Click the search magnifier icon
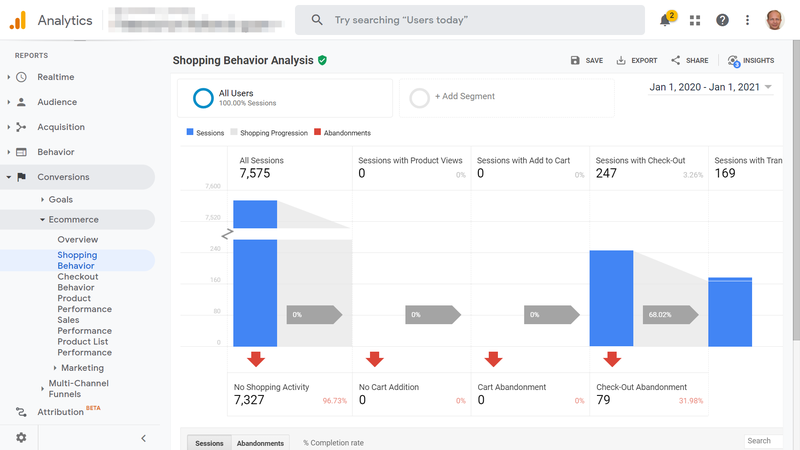The width and height of the screenshot is (800, 450). (317, 20)
